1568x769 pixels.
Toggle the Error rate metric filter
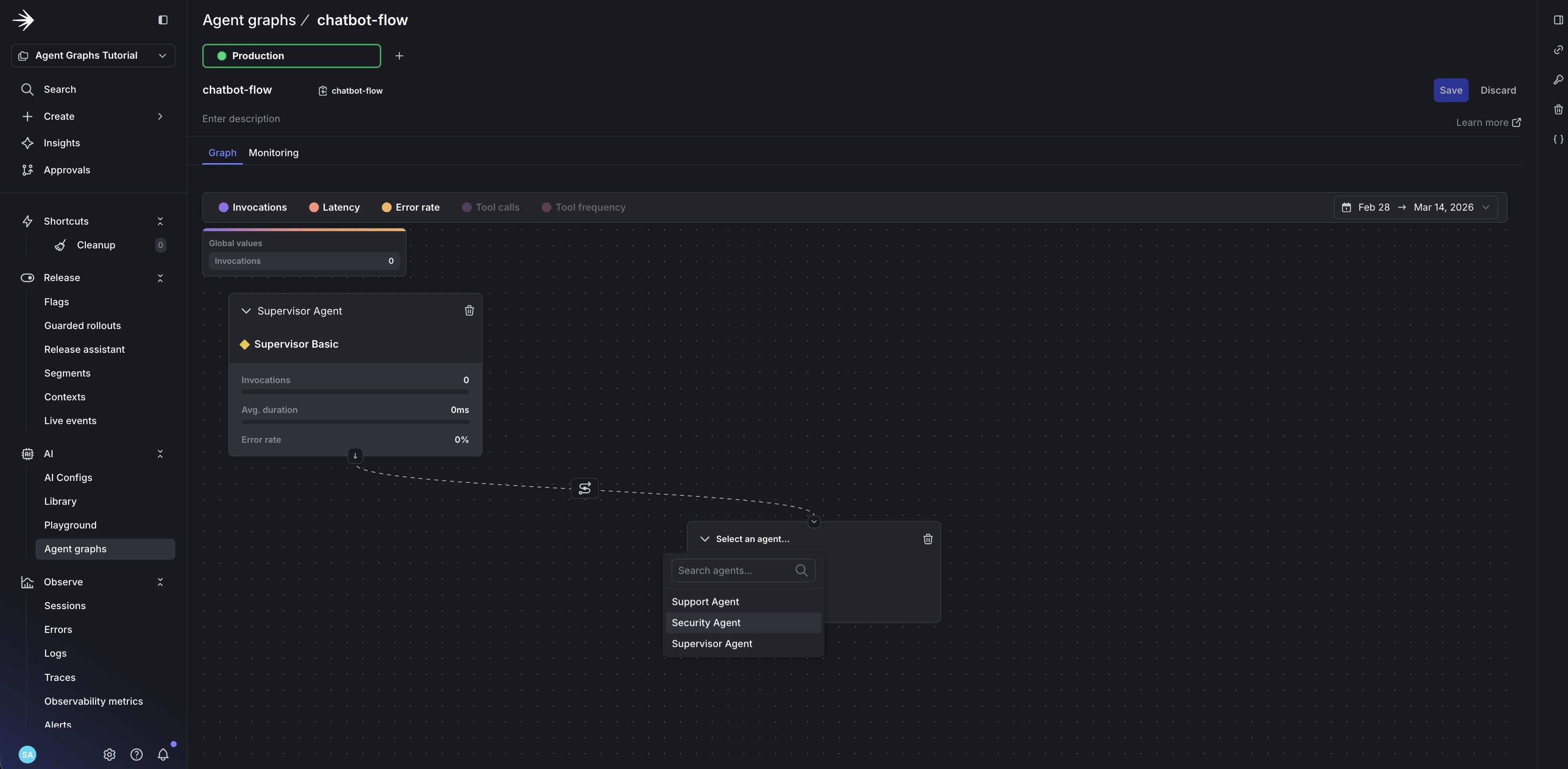click(x=410, y=207)
